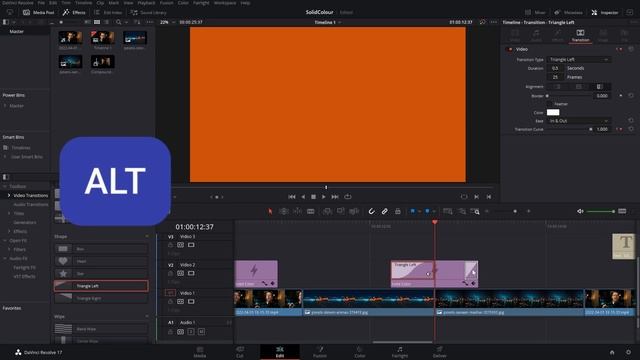
Task: Select the arrow Selection Mode tool
Action: coord(270,211)
